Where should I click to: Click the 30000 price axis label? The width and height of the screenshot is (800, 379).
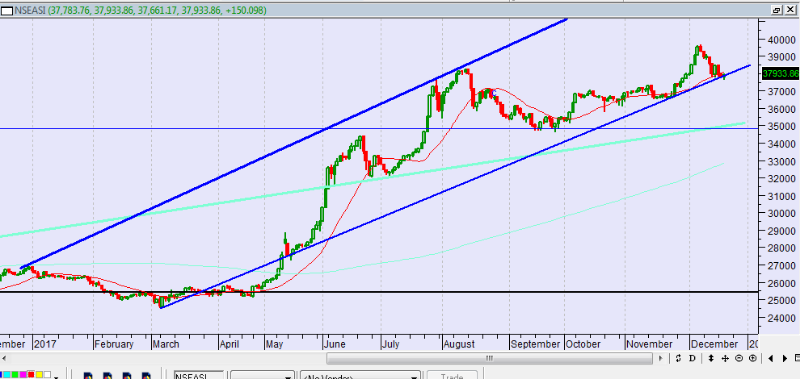(783, 214)
